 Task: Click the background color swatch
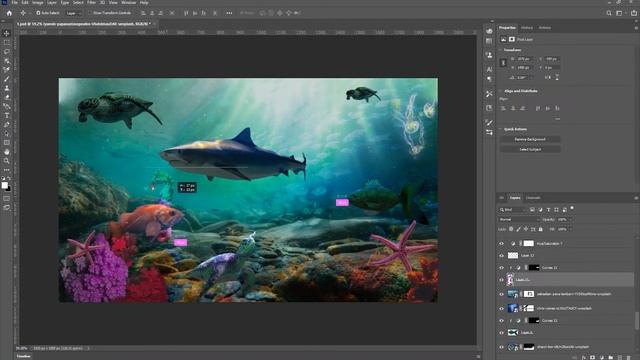8,189
